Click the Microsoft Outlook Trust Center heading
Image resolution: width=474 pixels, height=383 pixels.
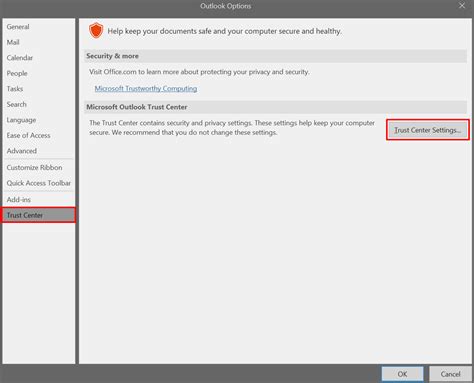[137, 107]
